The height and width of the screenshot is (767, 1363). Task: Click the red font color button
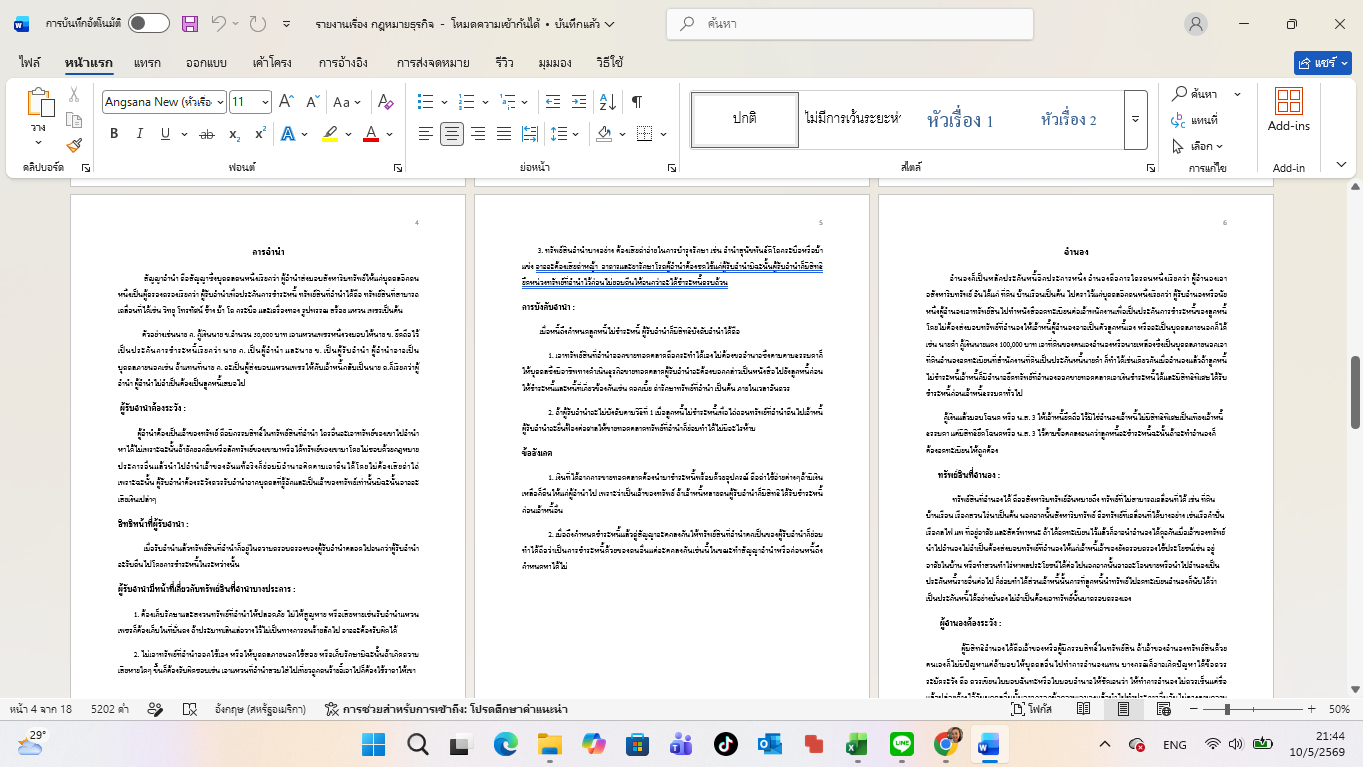[371, 134]
